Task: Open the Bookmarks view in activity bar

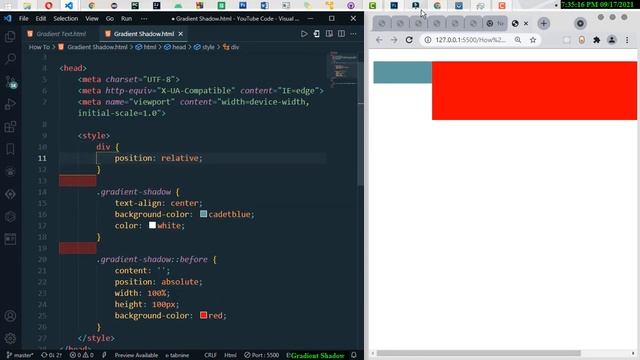Action: pyautogui.click(x=10, y=149)
